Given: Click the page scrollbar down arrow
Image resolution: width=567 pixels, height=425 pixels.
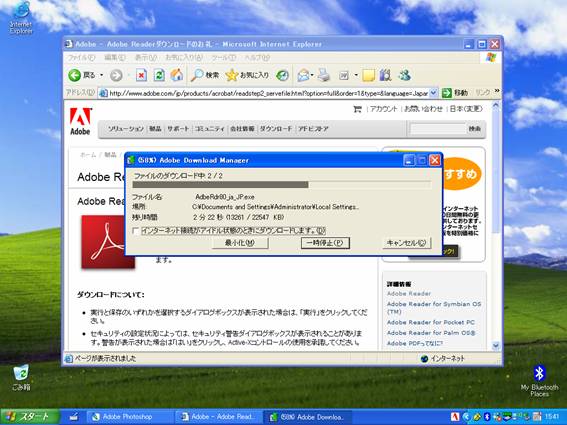Looking at the screenshot, I should tap(496, 346).
